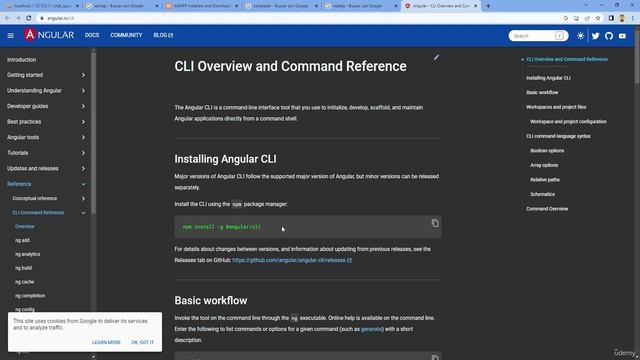
Task: Collapse the CLI Command Reference subsection
Action: 49,213
